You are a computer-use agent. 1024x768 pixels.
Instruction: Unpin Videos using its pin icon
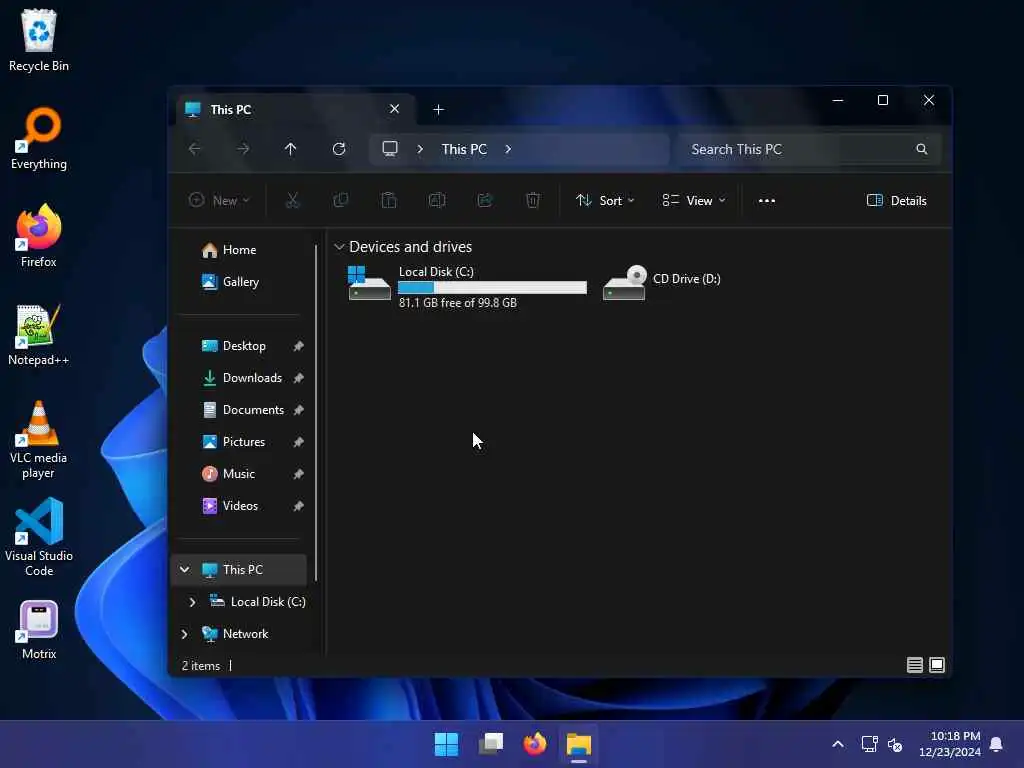[298, 506]
